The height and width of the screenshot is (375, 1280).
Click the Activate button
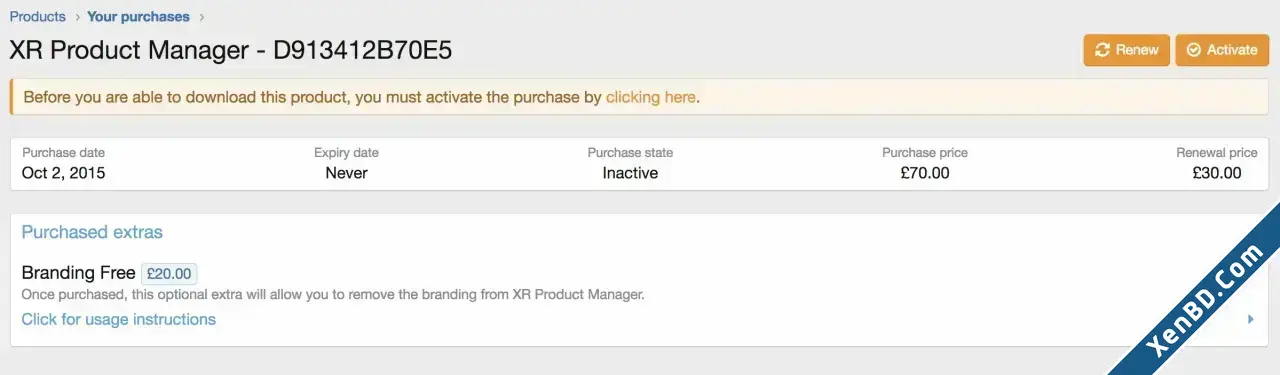click(x=1222, y=50)
